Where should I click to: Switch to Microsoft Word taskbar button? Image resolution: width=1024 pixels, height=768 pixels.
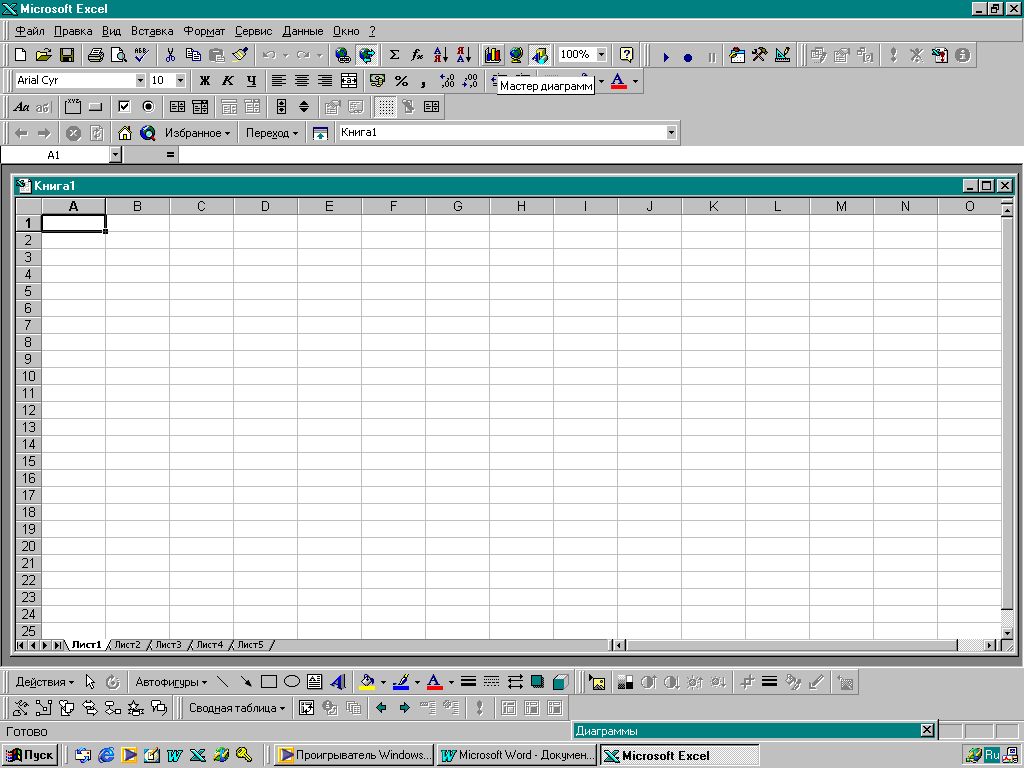(517, 756)
